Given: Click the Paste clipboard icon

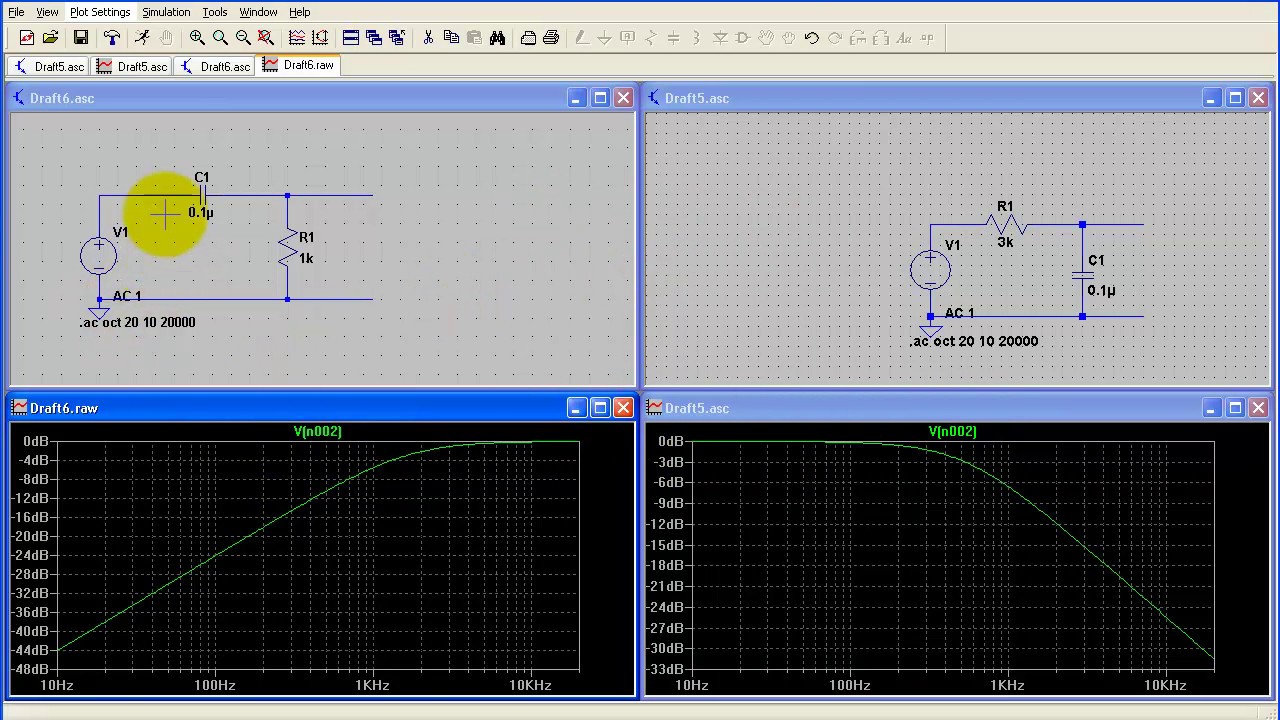Looking at the screenshot, I should (x=474, y=38).
